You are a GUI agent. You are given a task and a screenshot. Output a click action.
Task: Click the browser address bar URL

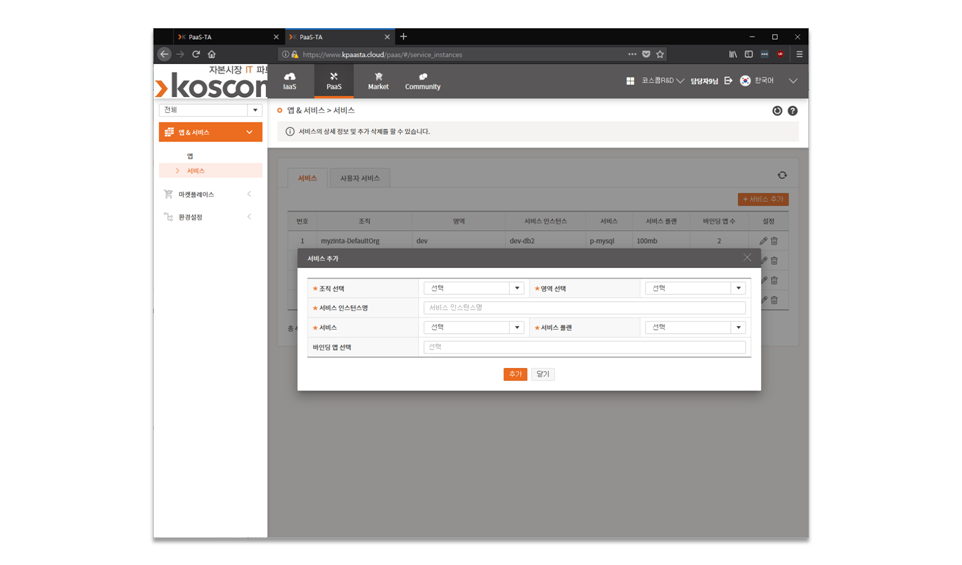coord(382,55)
